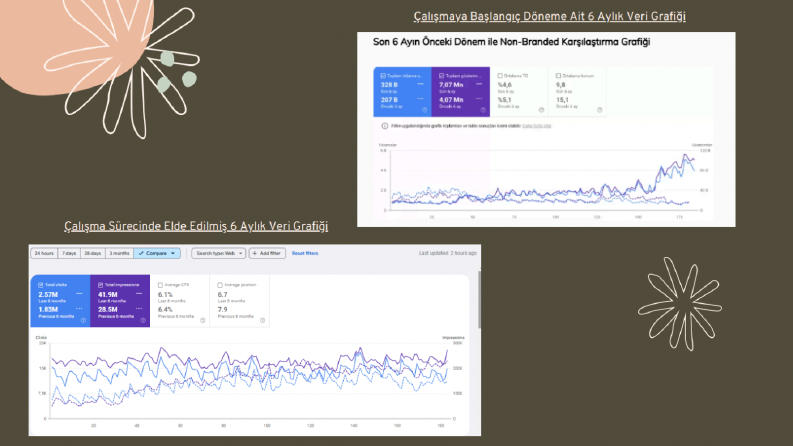Toggle the Total clicks checkbox
Screen dimensions: 793x446
tap(40, 285)
